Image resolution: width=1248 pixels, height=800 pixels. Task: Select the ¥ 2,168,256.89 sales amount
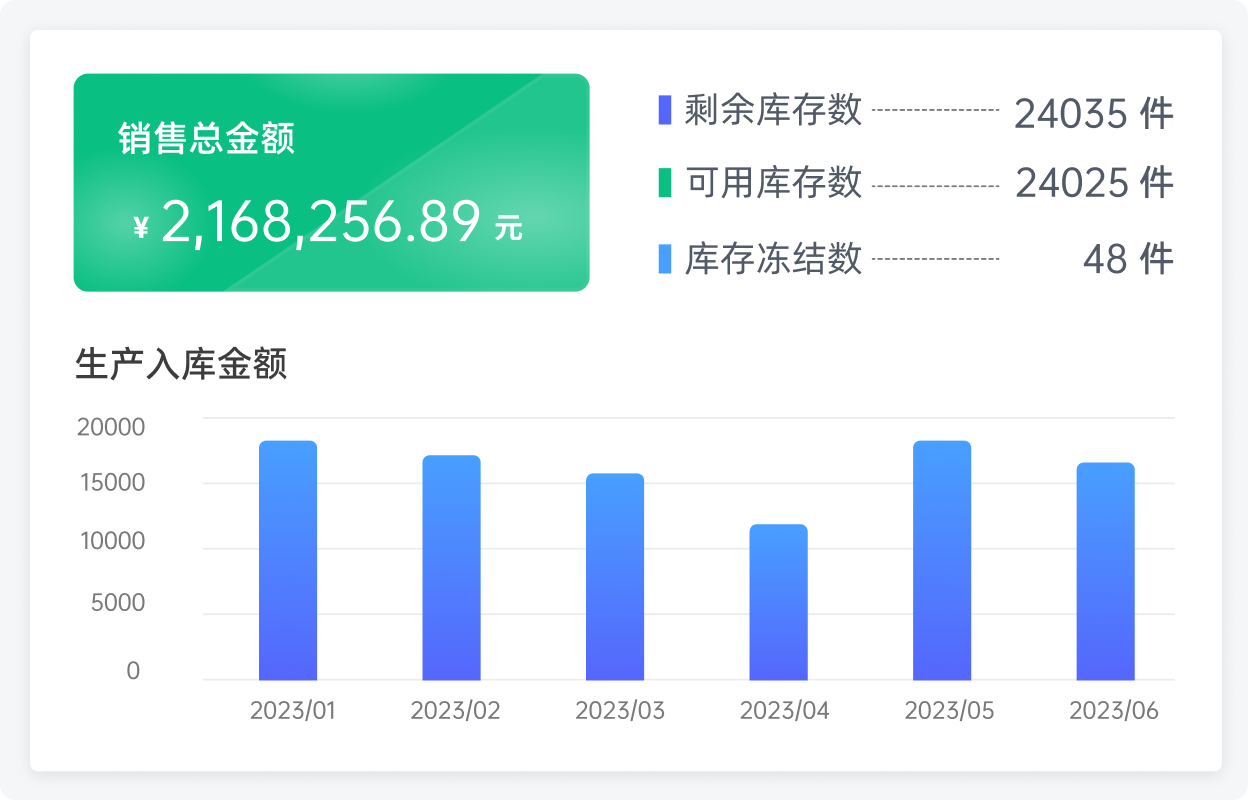click(320, 222)
